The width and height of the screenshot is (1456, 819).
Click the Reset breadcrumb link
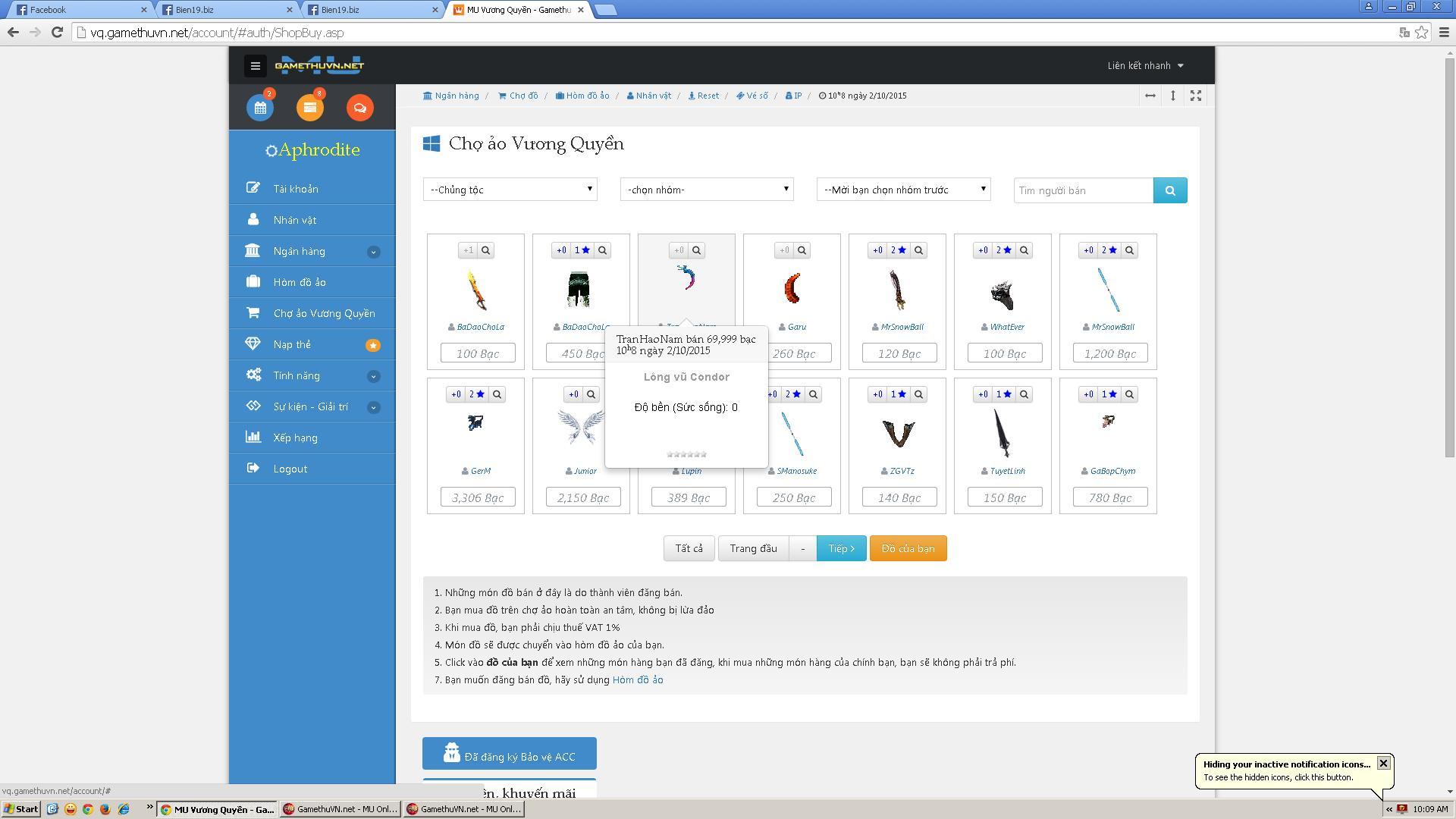tap(703, 96)
